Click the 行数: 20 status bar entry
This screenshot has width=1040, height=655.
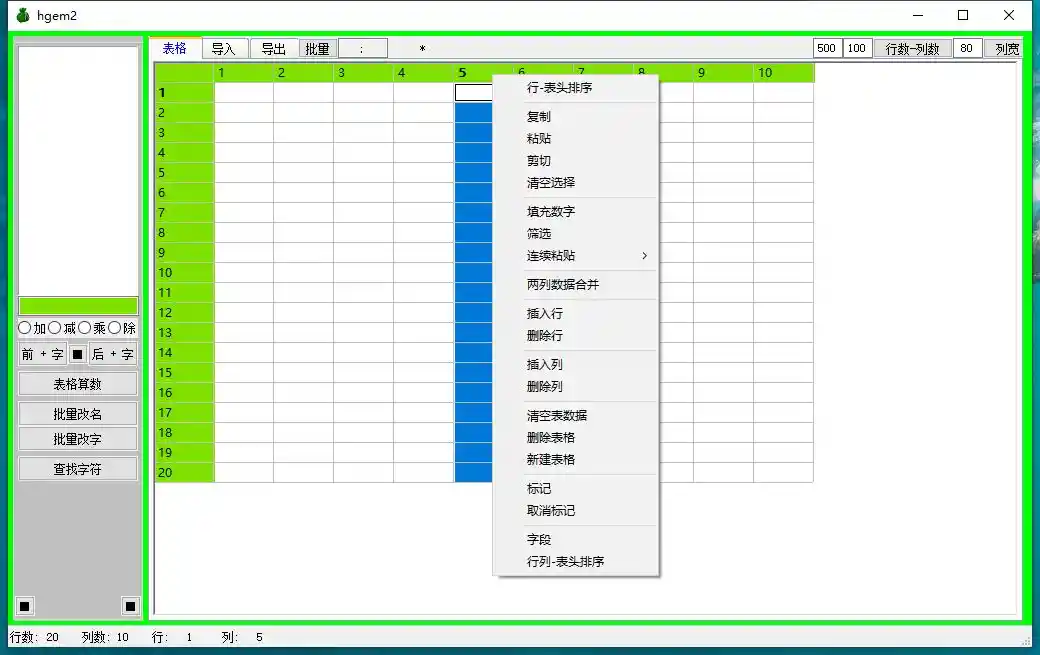34,637
